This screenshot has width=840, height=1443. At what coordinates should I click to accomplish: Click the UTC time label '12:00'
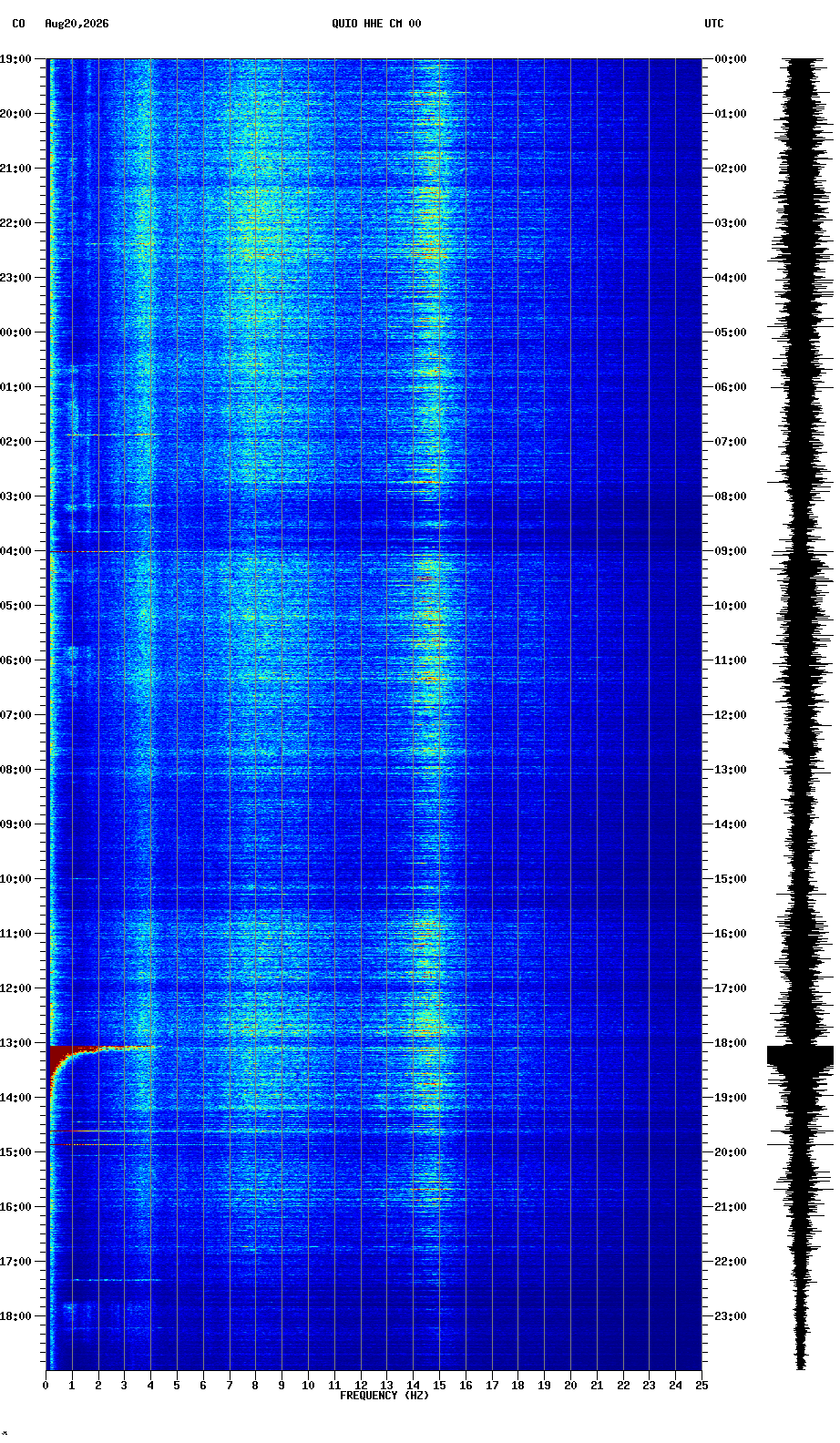pyautogui.click(x=731, y=715)
